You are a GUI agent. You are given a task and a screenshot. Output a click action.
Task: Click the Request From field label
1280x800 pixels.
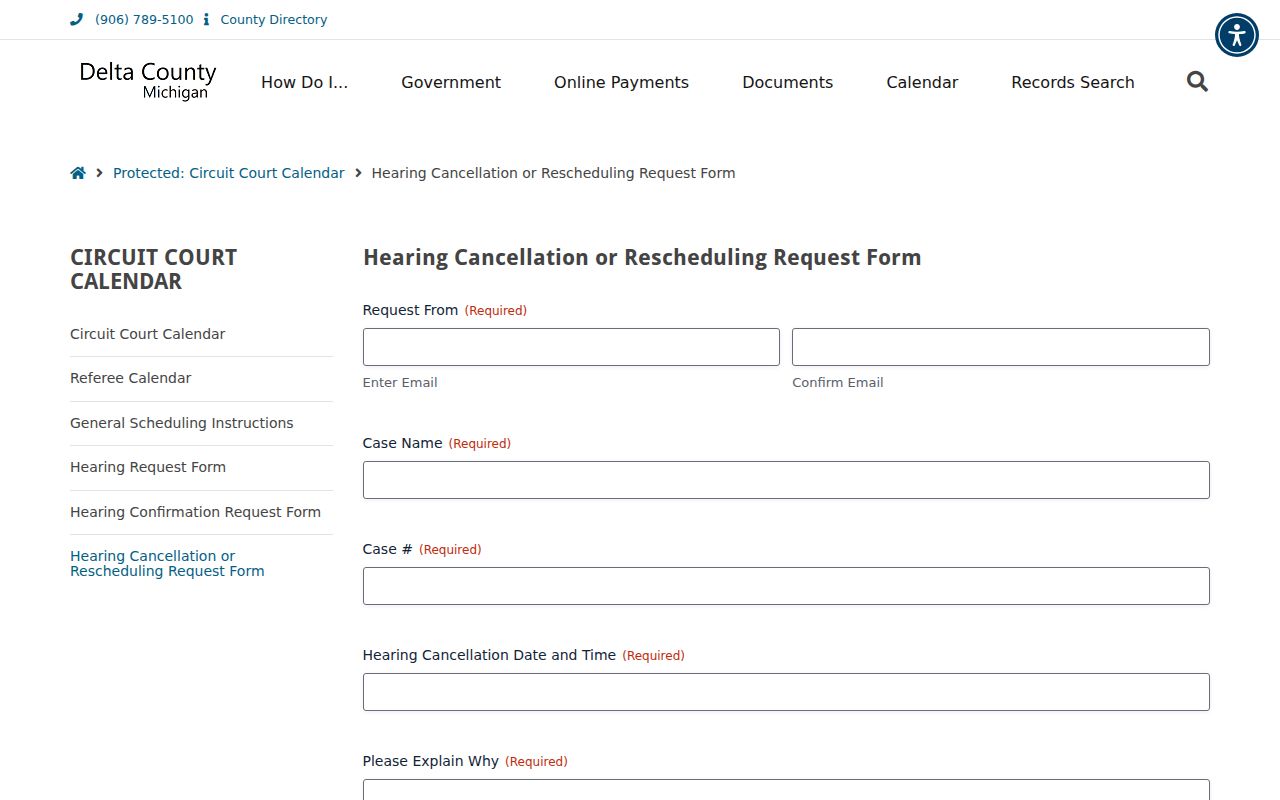(x=410, y=310)
